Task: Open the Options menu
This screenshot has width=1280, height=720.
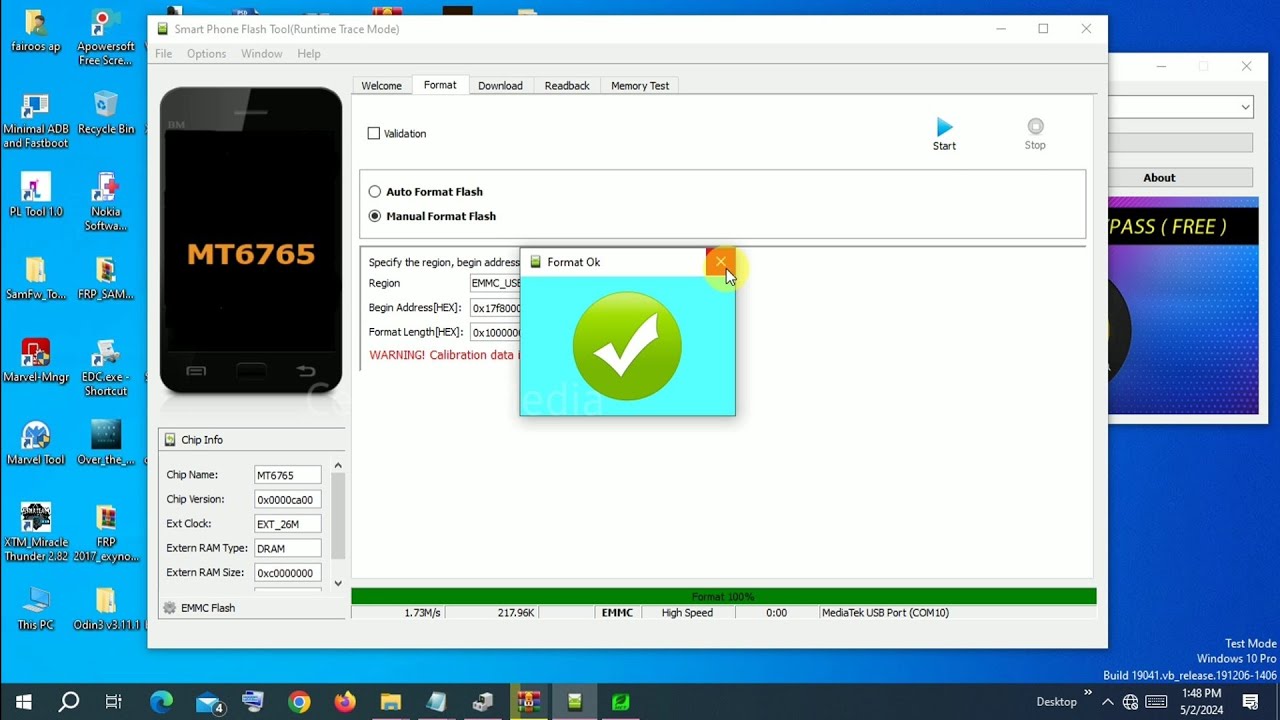Action: pyautogui.click(x=206, y=53)
